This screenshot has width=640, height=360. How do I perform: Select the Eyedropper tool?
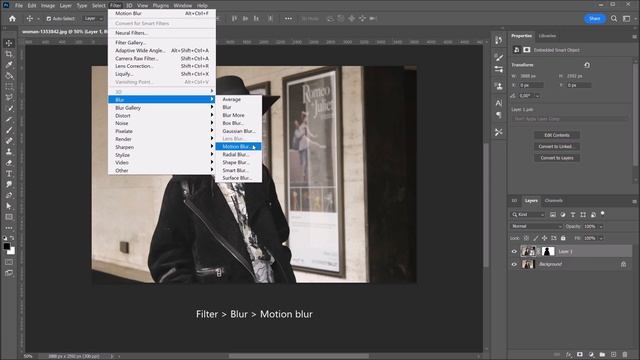coord(9,64)
